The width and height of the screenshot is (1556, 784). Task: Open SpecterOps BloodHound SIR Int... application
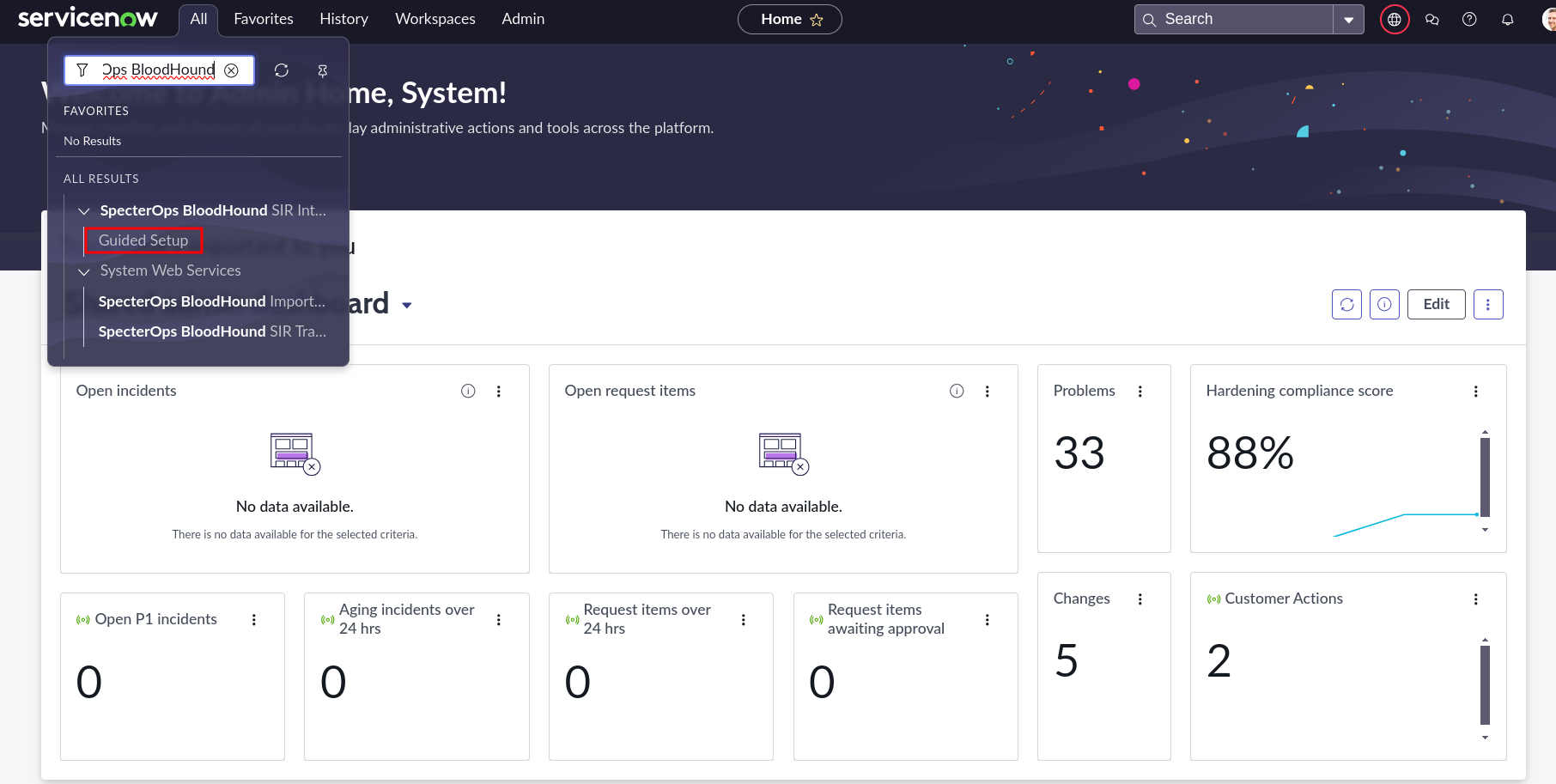(213, 210)
